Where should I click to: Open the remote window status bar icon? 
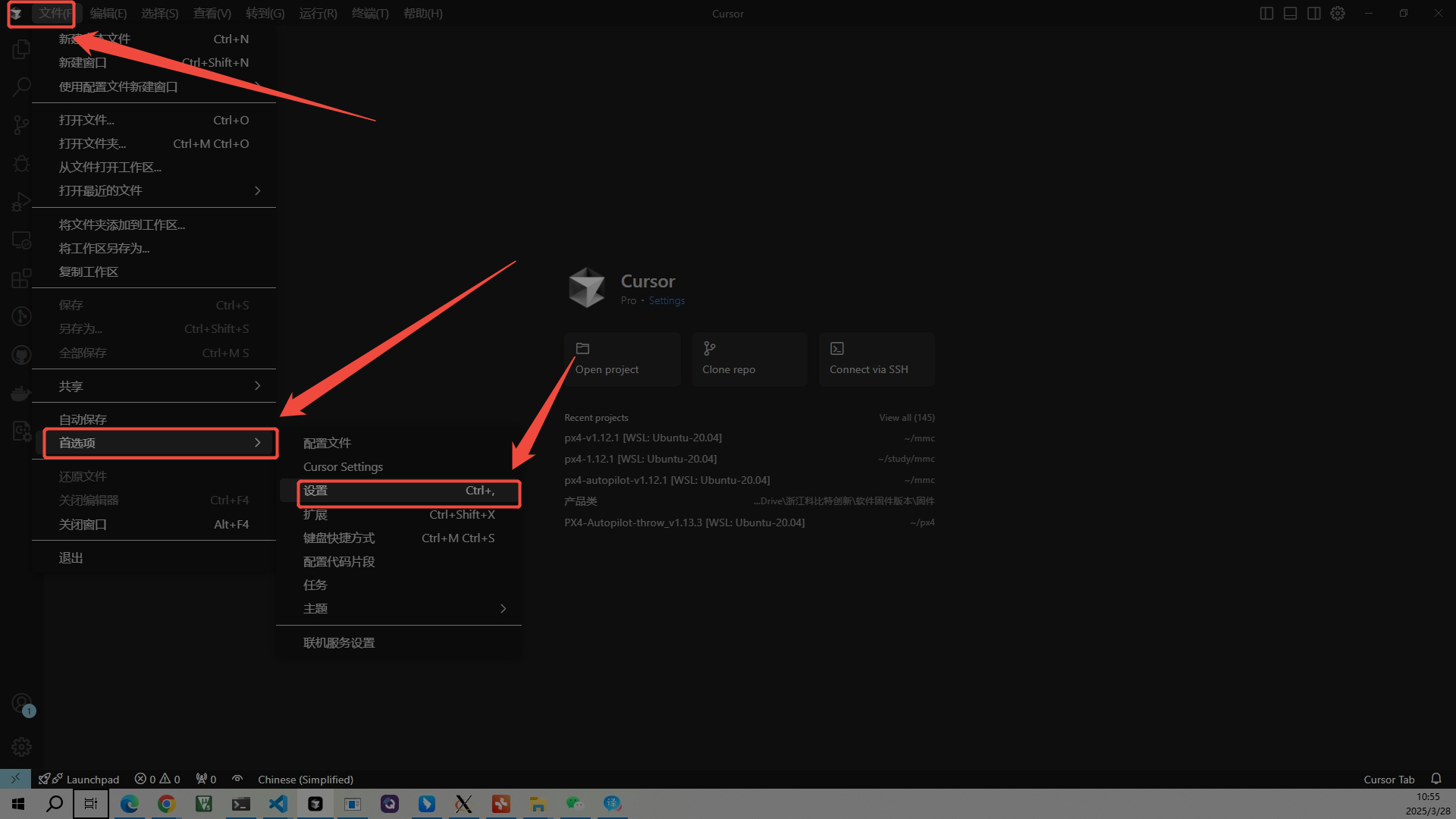point(15,779)
